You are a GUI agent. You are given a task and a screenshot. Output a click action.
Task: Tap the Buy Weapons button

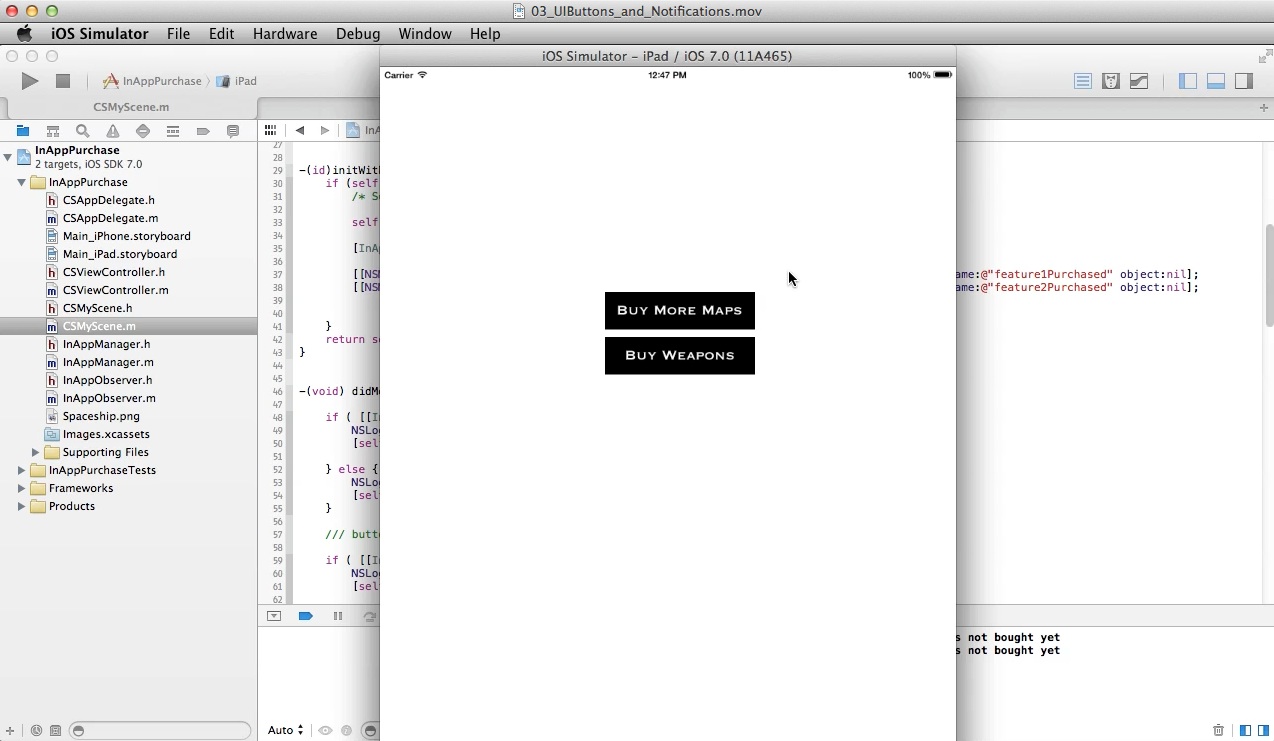click(x=679, y=355)
